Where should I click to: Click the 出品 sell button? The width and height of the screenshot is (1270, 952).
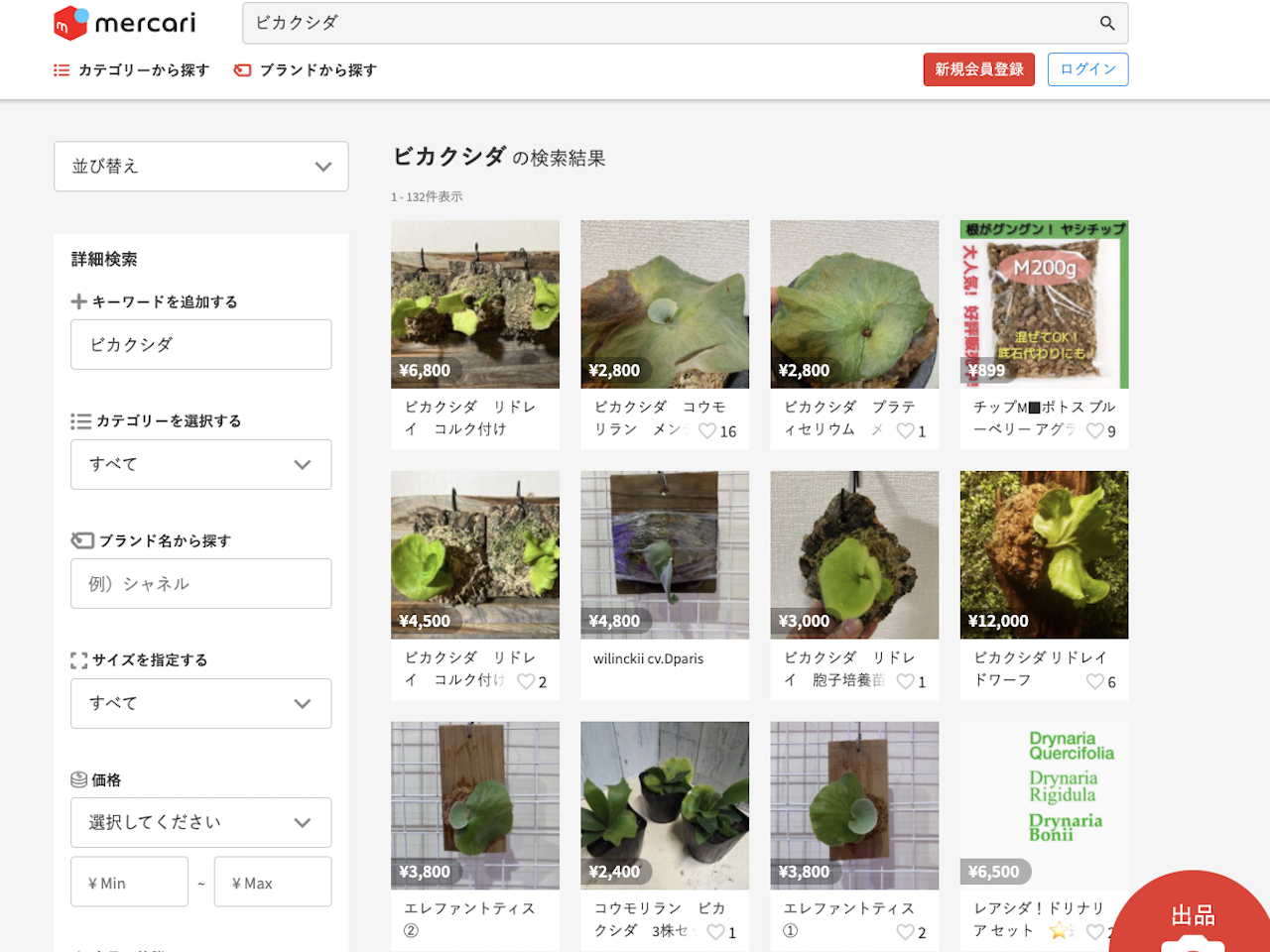pyautogui.click(x=1194, y=913)
